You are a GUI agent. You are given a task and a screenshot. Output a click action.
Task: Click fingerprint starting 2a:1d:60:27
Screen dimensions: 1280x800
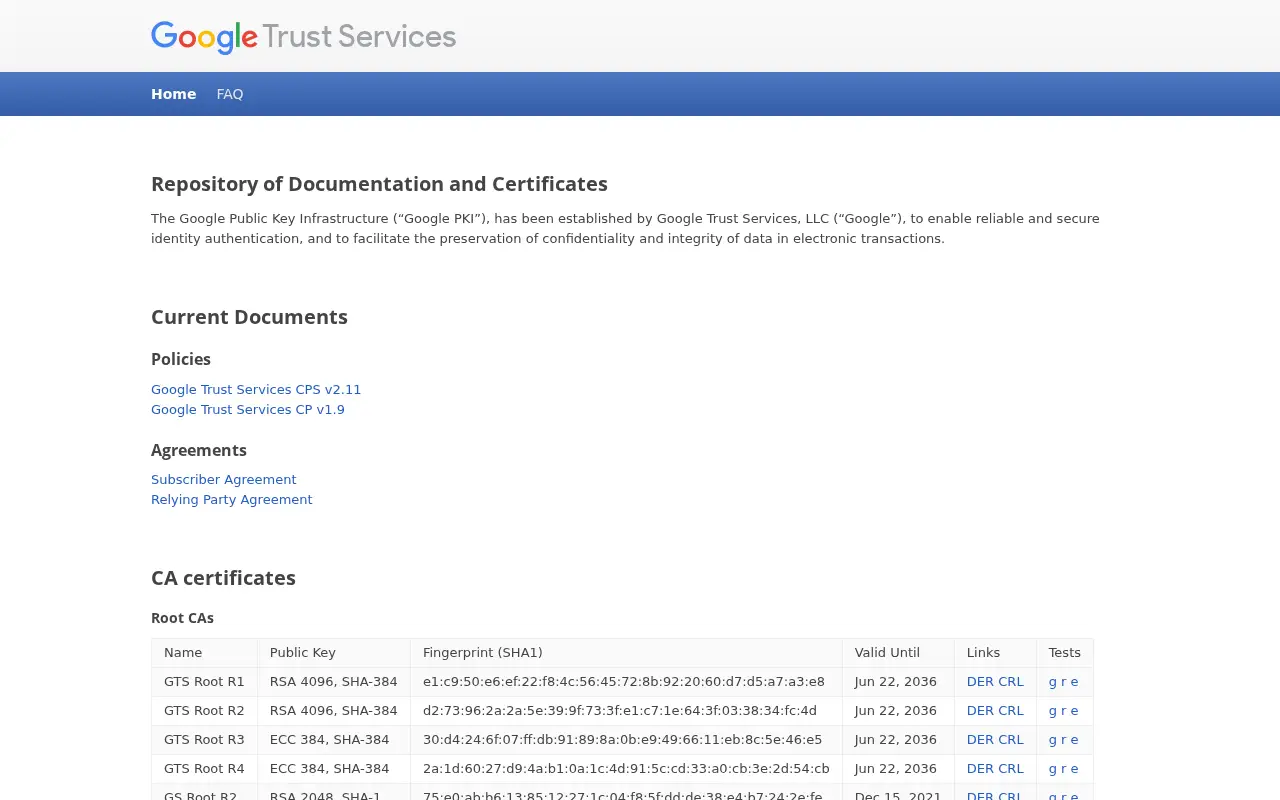click(626, 769)
